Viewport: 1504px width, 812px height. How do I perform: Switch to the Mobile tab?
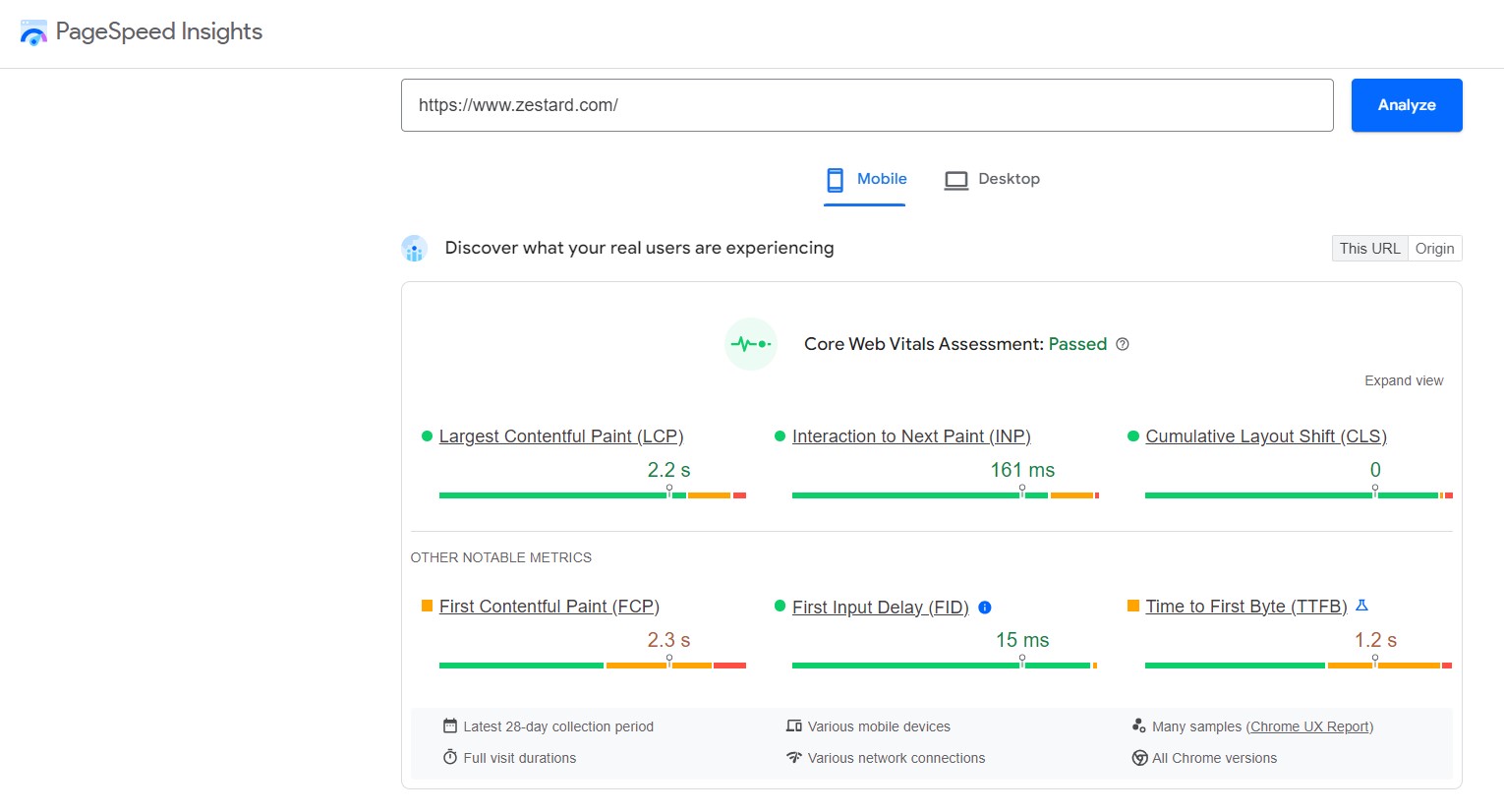coord(864,180)
